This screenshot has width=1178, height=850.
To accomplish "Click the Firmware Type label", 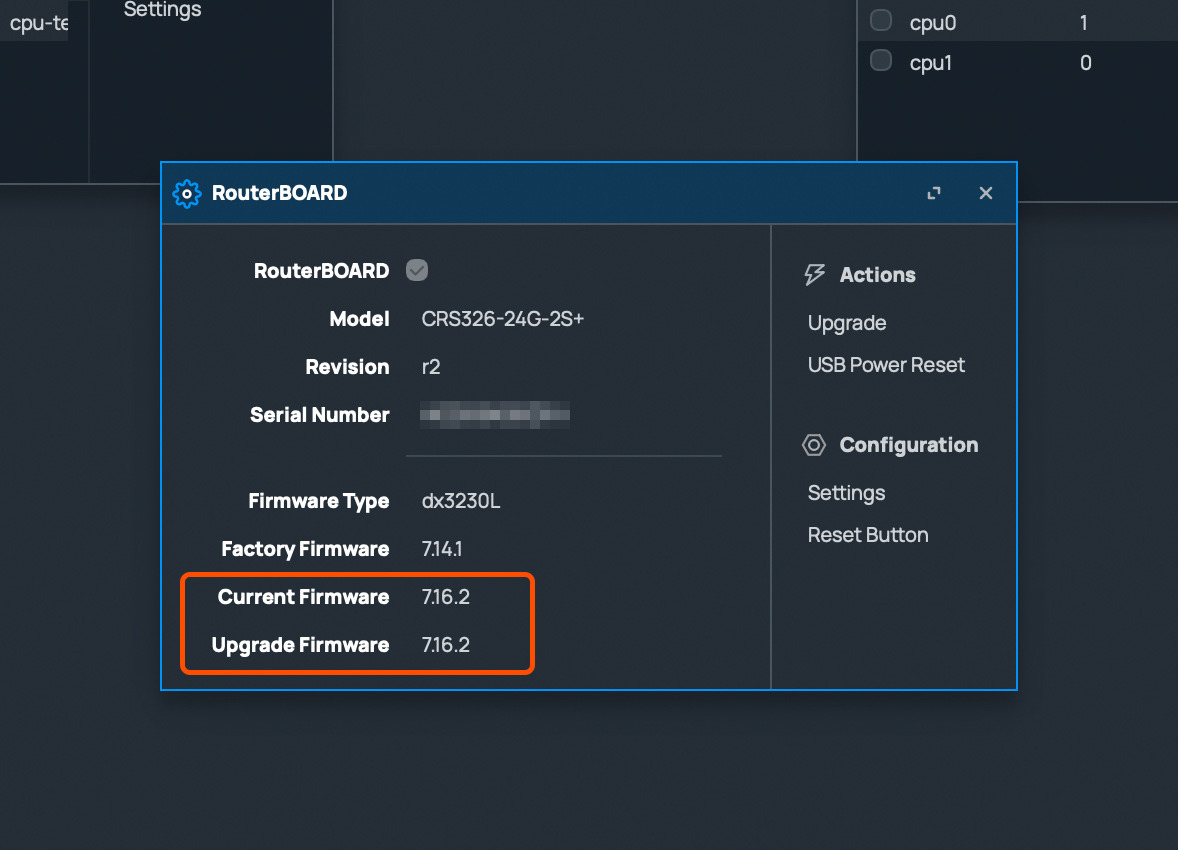I will (319, 501).
